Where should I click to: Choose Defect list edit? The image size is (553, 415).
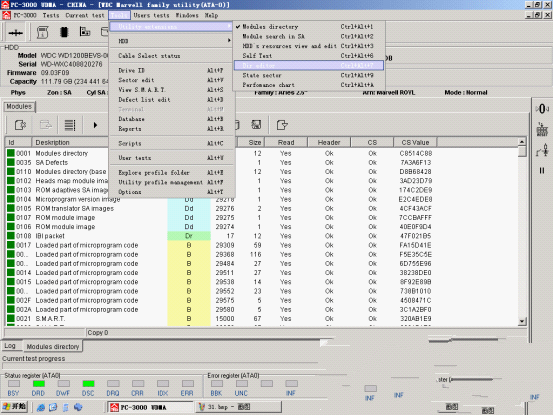click(x=171, y=100)
